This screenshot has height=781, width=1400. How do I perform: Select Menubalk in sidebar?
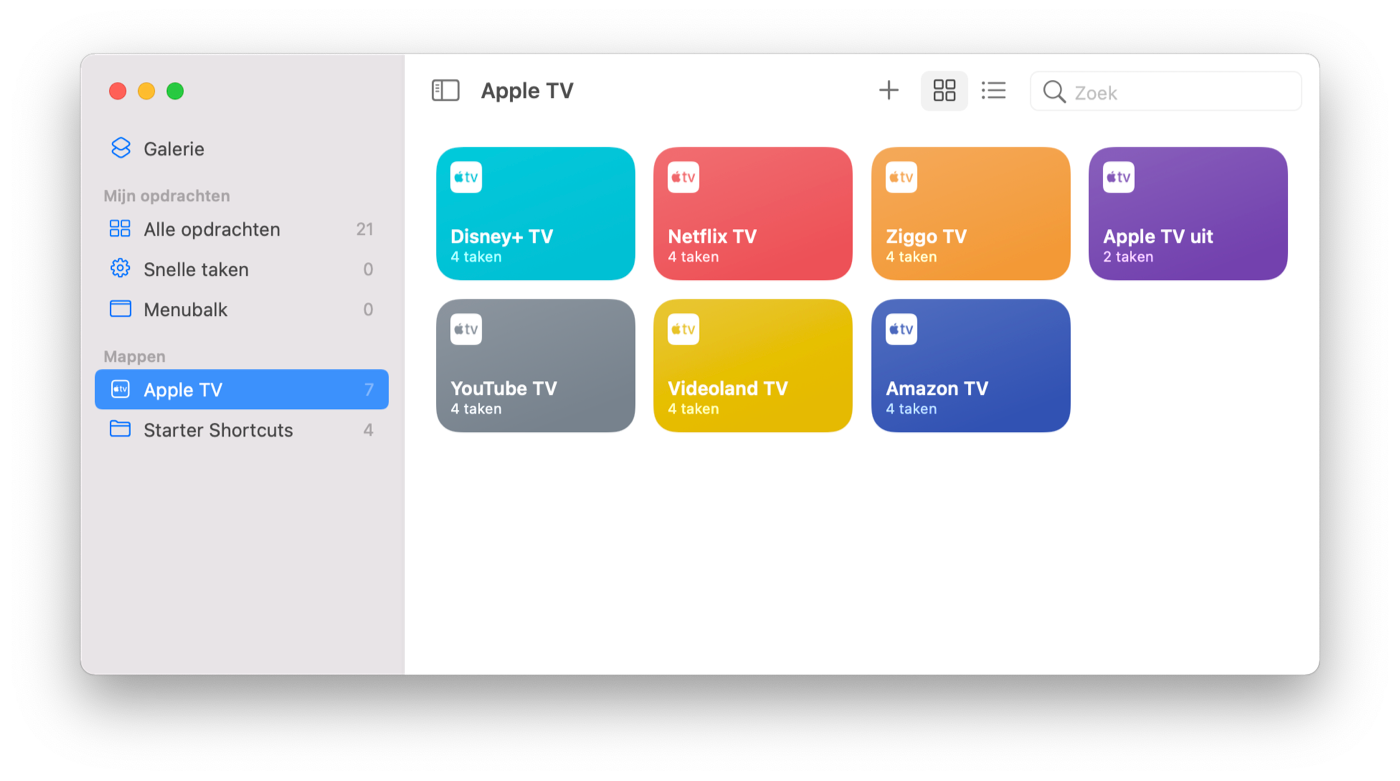241,309
